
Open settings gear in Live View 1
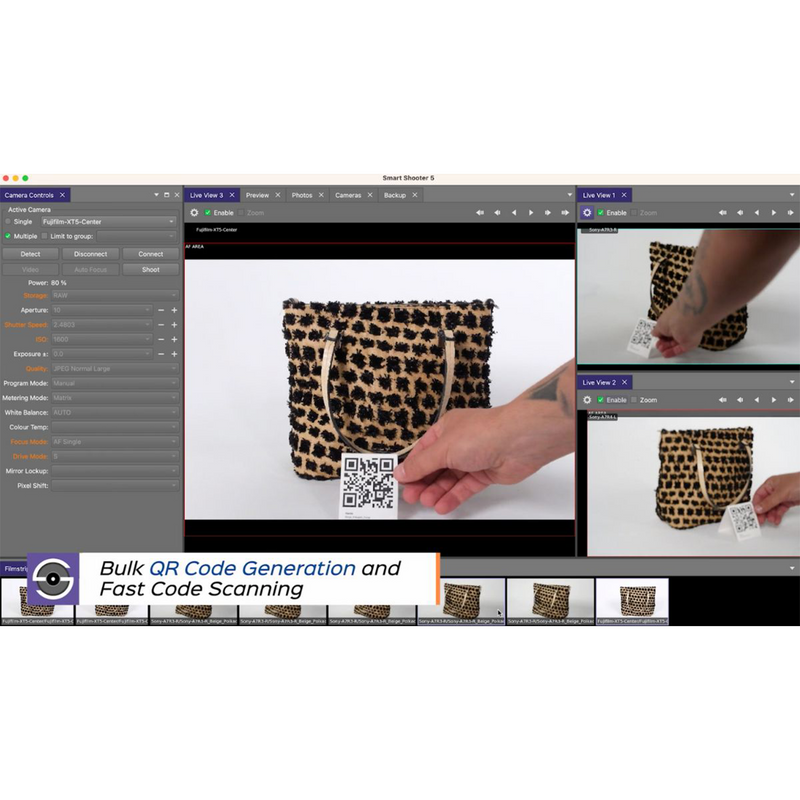click(x=587, y=213)
